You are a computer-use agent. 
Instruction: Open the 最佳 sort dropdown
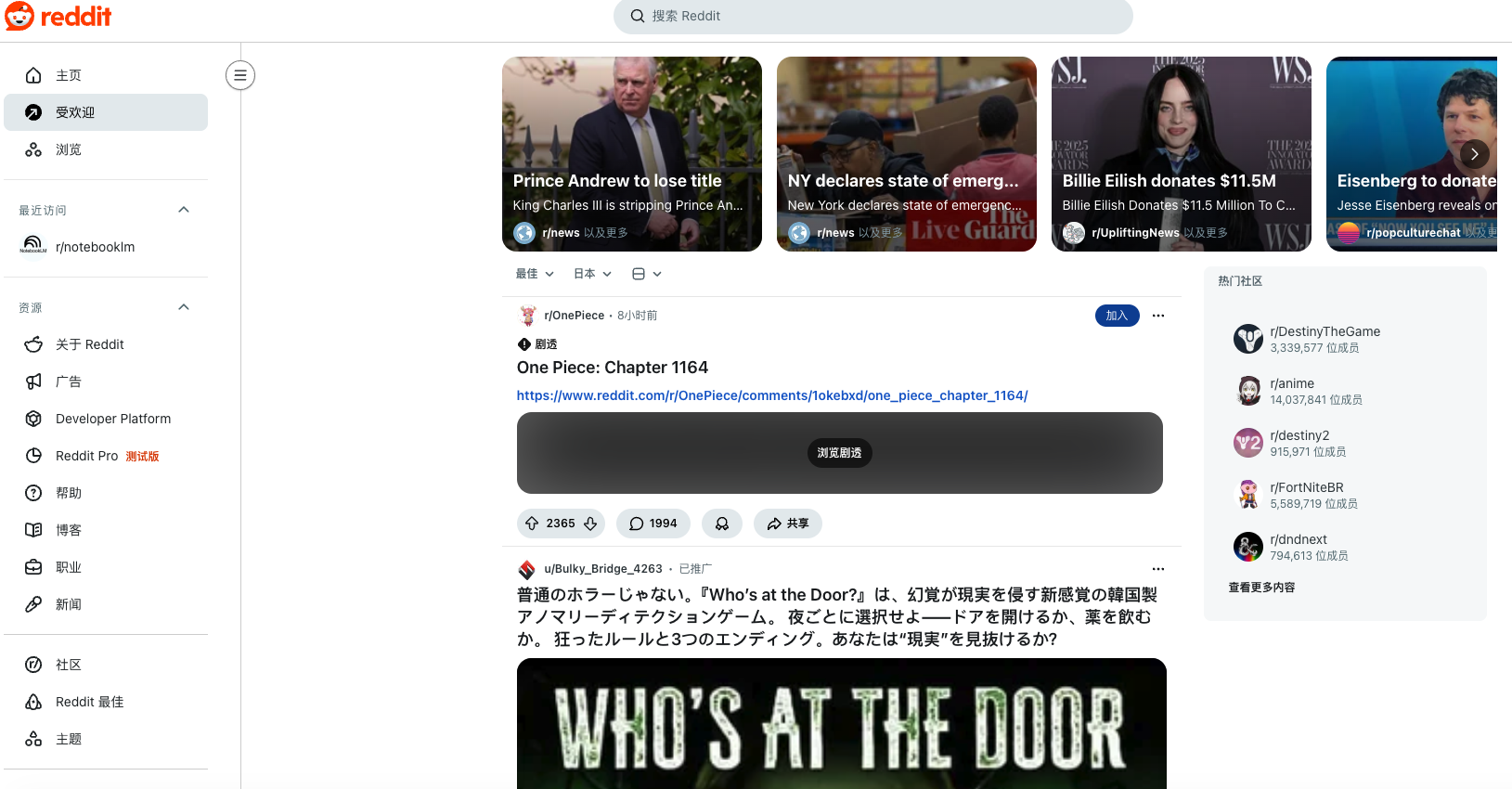pos(535,274)
